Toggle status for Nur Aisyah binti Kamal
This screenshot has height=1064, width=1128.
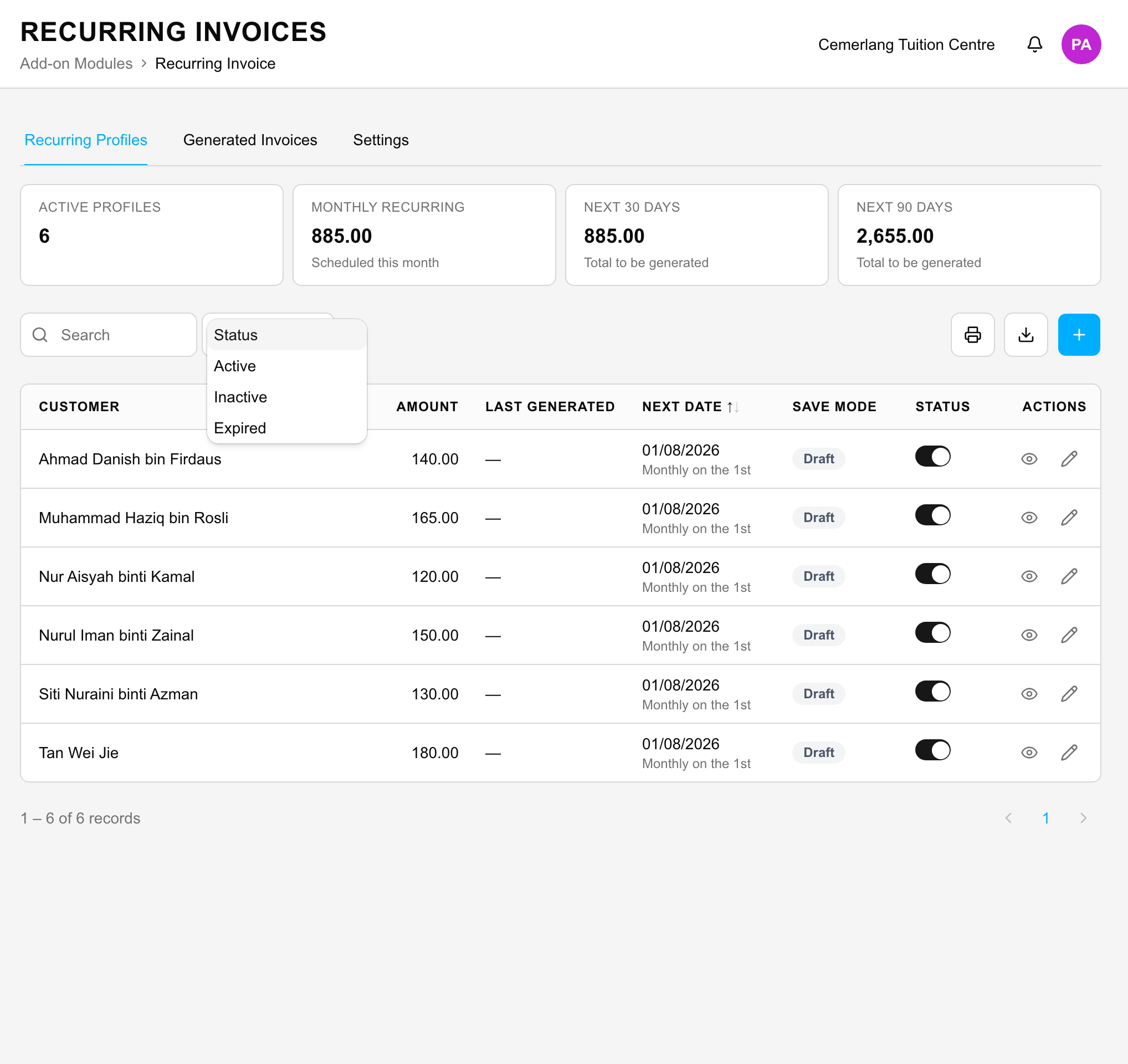[932, 574]
